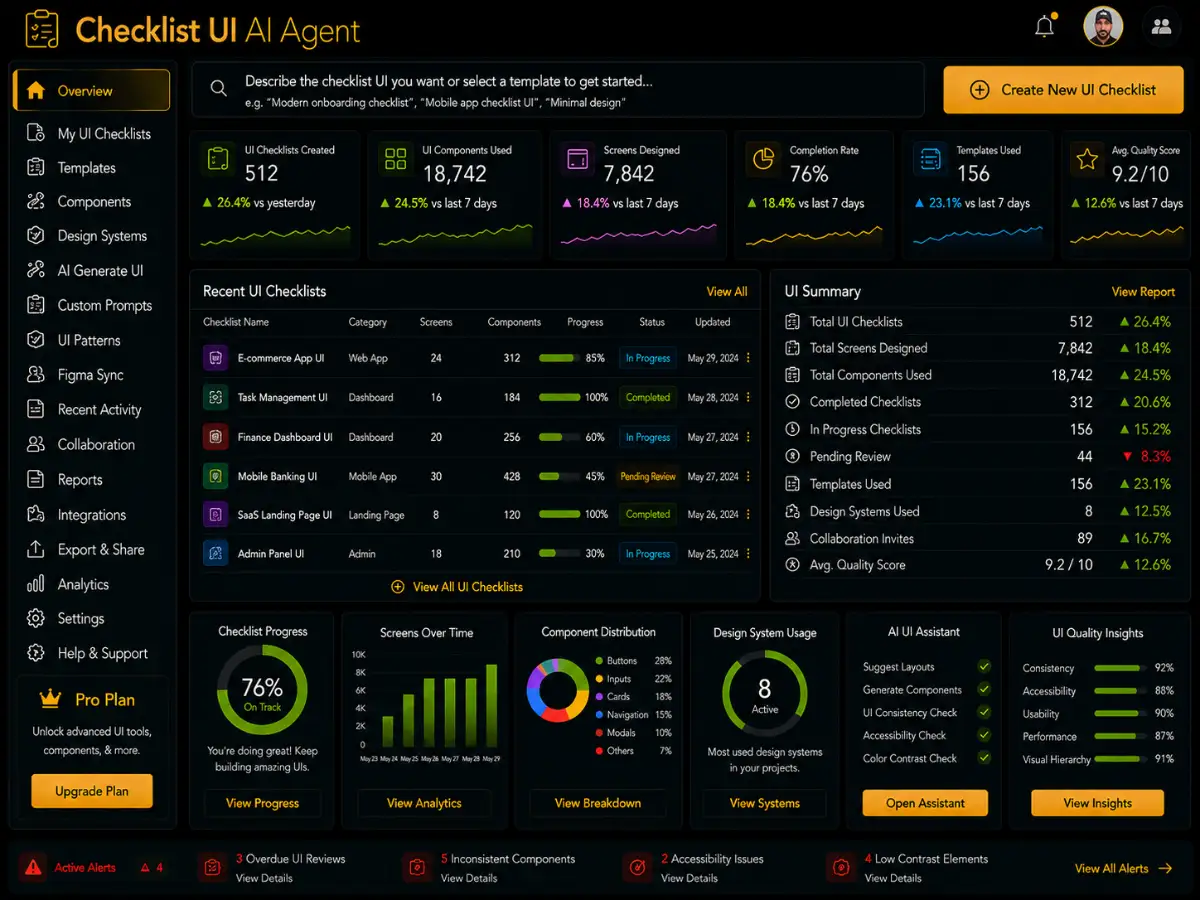The image size is (1200, 900).
Task: Click the Collaboration Invites summary icon
Action: (793, 538)
